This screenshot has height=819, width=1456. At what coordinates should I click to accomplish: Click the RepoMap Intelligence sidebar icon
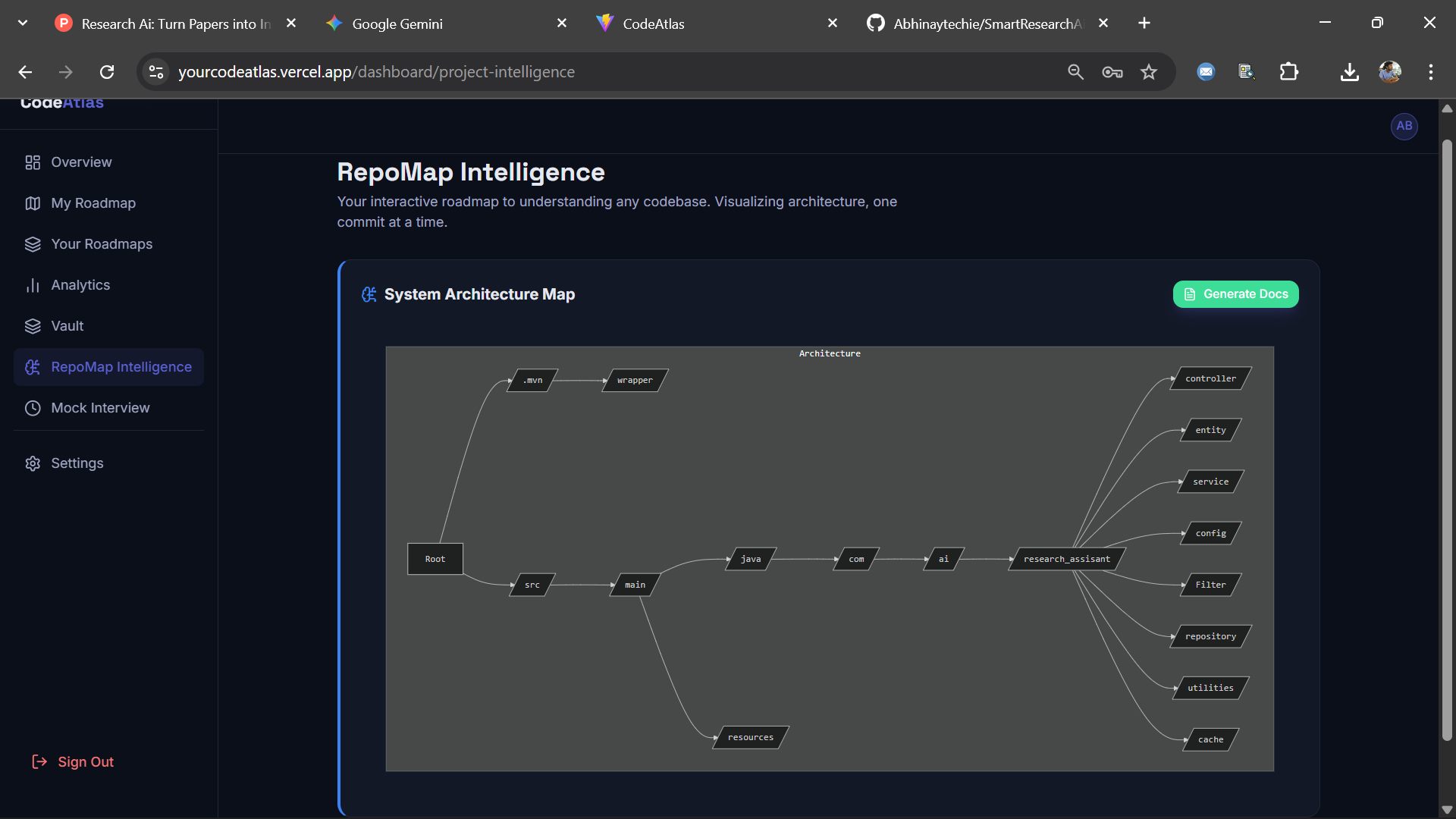[x=32, y=367]
